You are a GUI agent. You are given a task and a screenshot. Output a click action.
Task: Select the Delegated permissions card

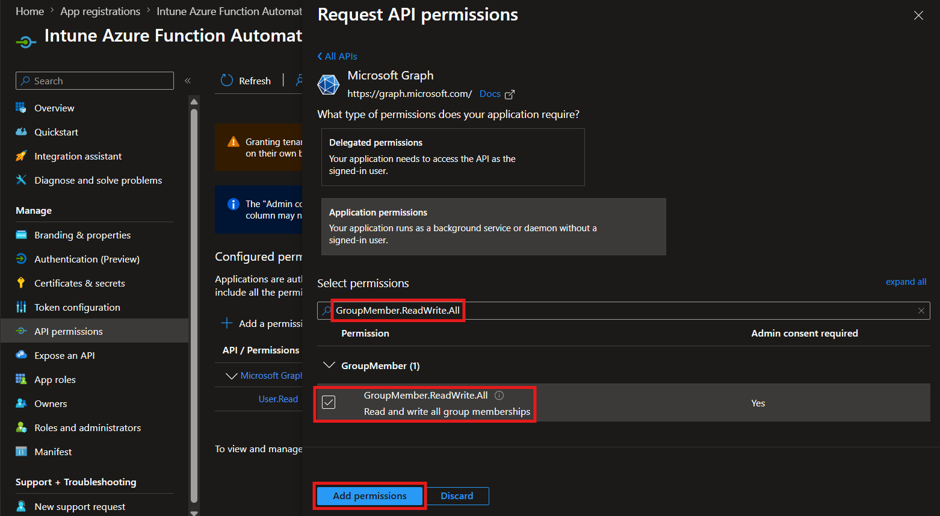click(453, 157)
